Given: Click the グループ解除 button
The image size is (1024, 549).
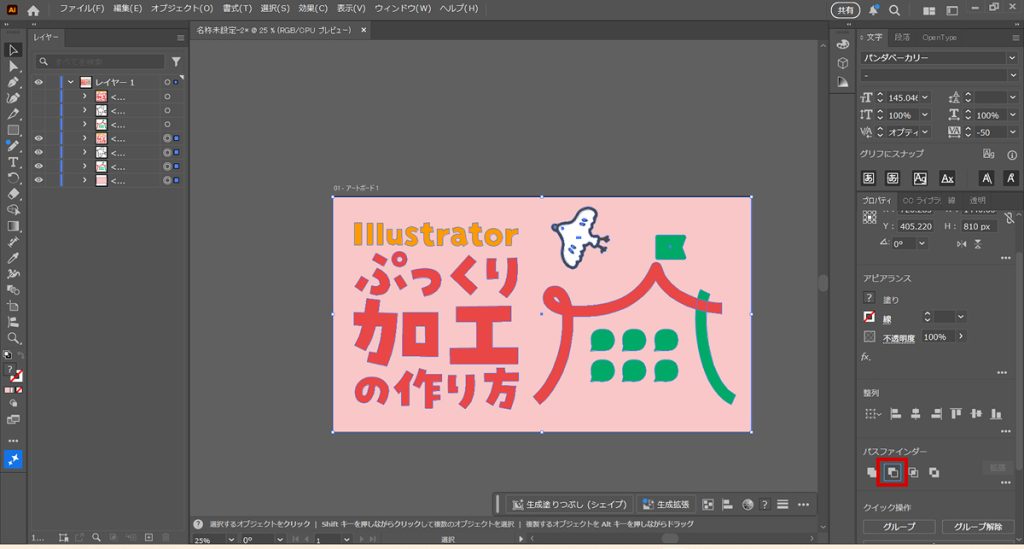Looking at the screenshot, I should coord(979,526).
